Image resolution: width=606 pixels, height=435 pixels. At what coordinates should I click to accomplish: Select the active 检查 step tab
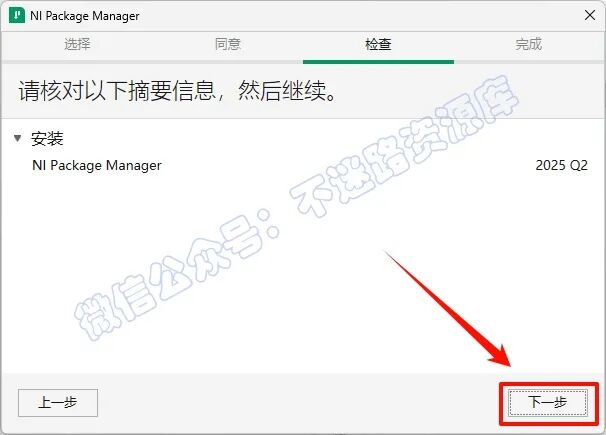coord(378,44)
